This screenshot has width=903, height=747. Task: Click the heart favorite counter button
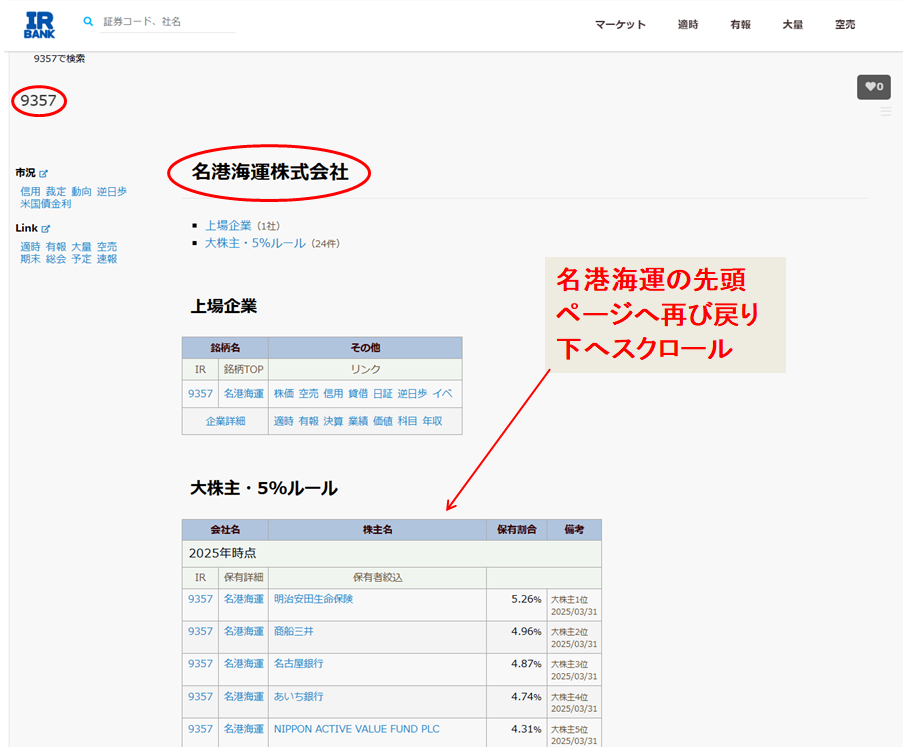[873, 87]
